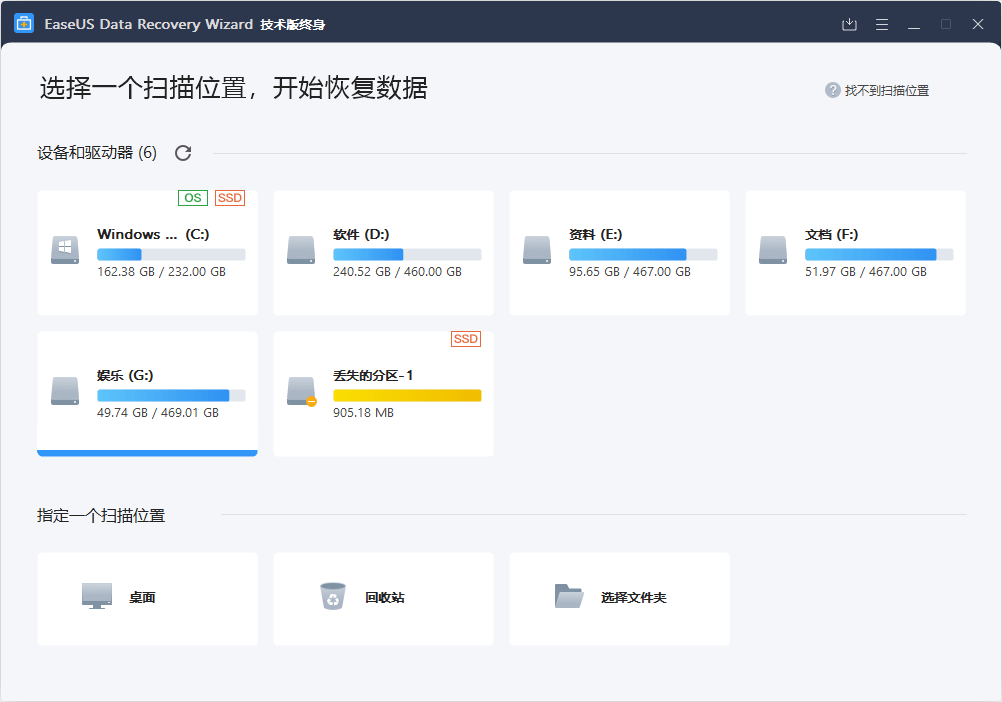Click the 指定一个扫描位置 heading
Screen dimensions: 1002x702
(101, 515)
